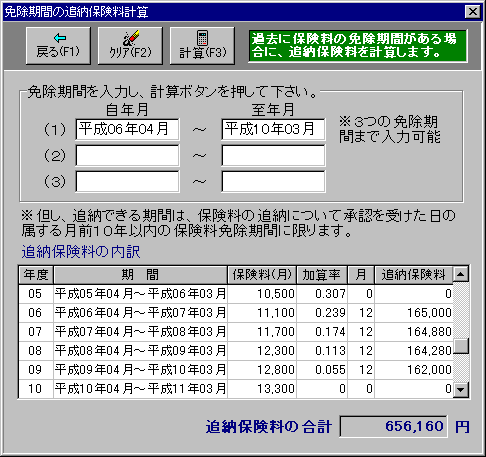Viewport: 486px width, 457px height.
Task: Select row 平成08年04月～平成09年03月
Action: 236,351
